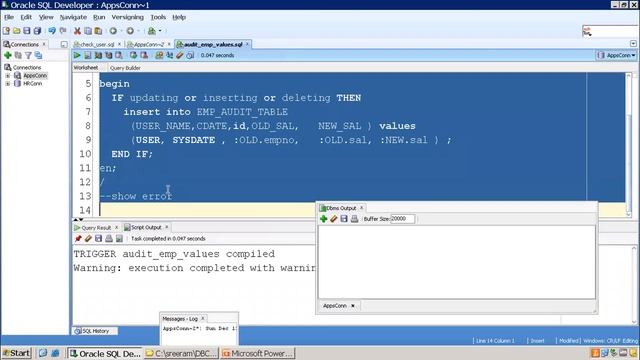Open C:\sreeram folder window from taskbar
This screenshot has height=360, width=640.
click(x=182, y=353)
